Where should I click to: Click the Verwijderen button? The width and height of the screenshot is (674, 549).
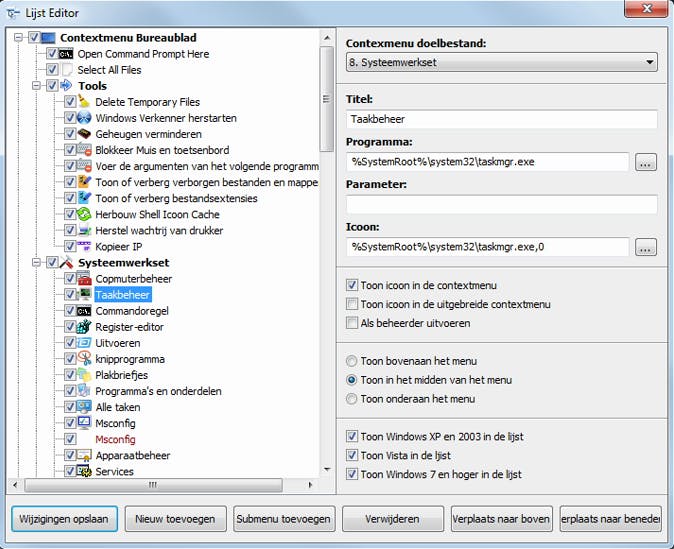pos(393,519)
